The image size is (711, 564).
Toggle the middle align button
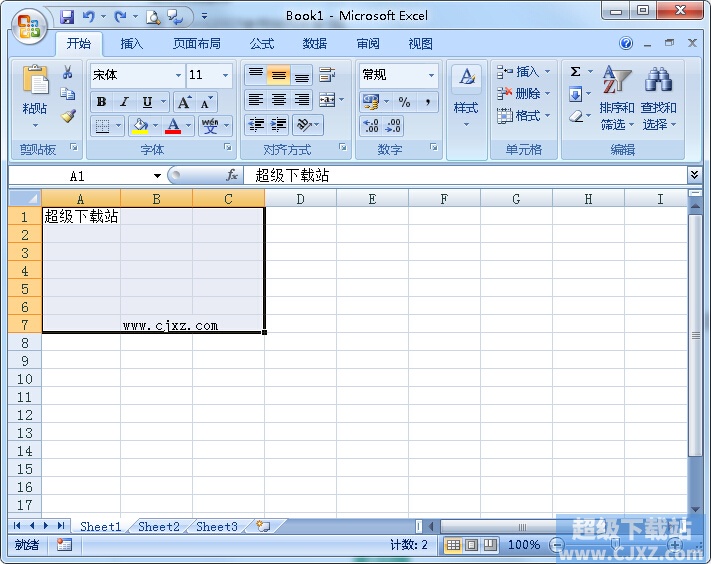pyautogui.click(x=279, y=75)
